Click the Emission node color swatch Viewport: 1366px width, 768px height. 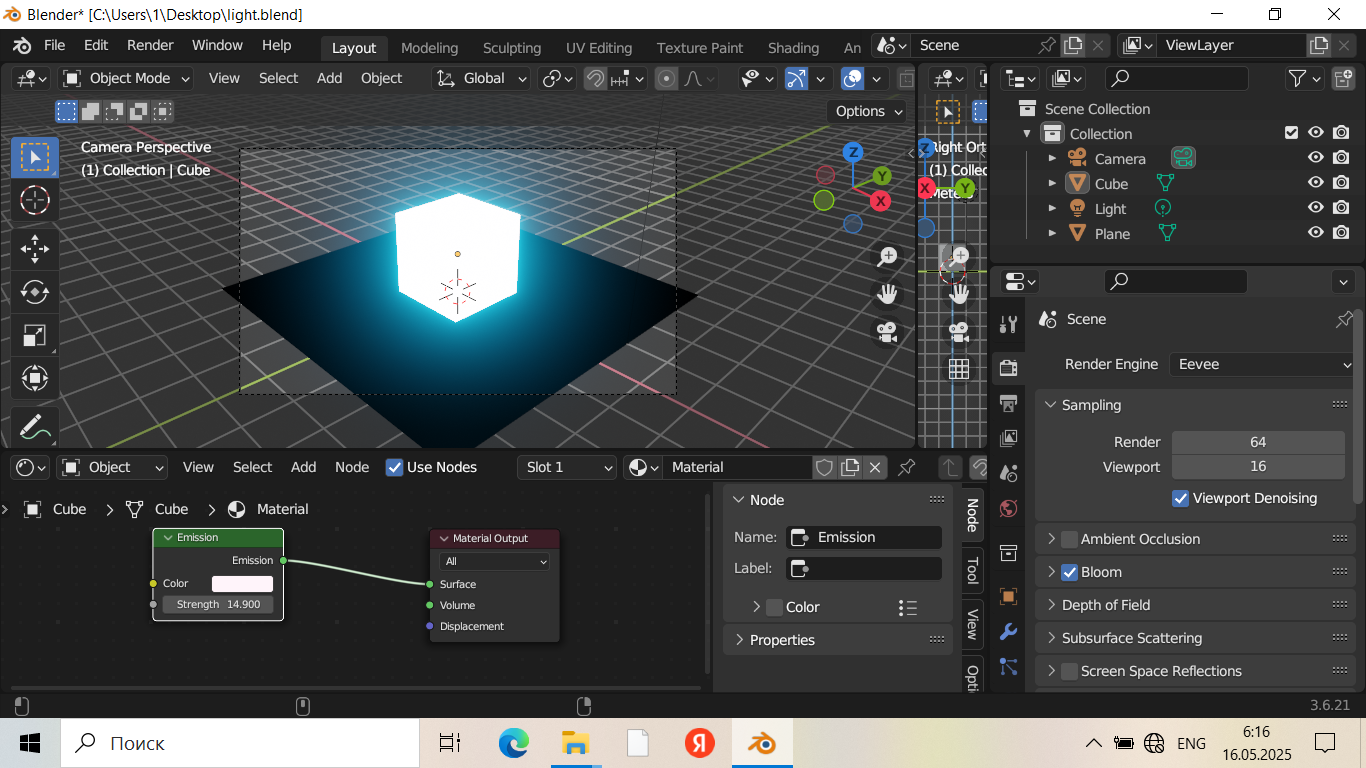(242, 583)
